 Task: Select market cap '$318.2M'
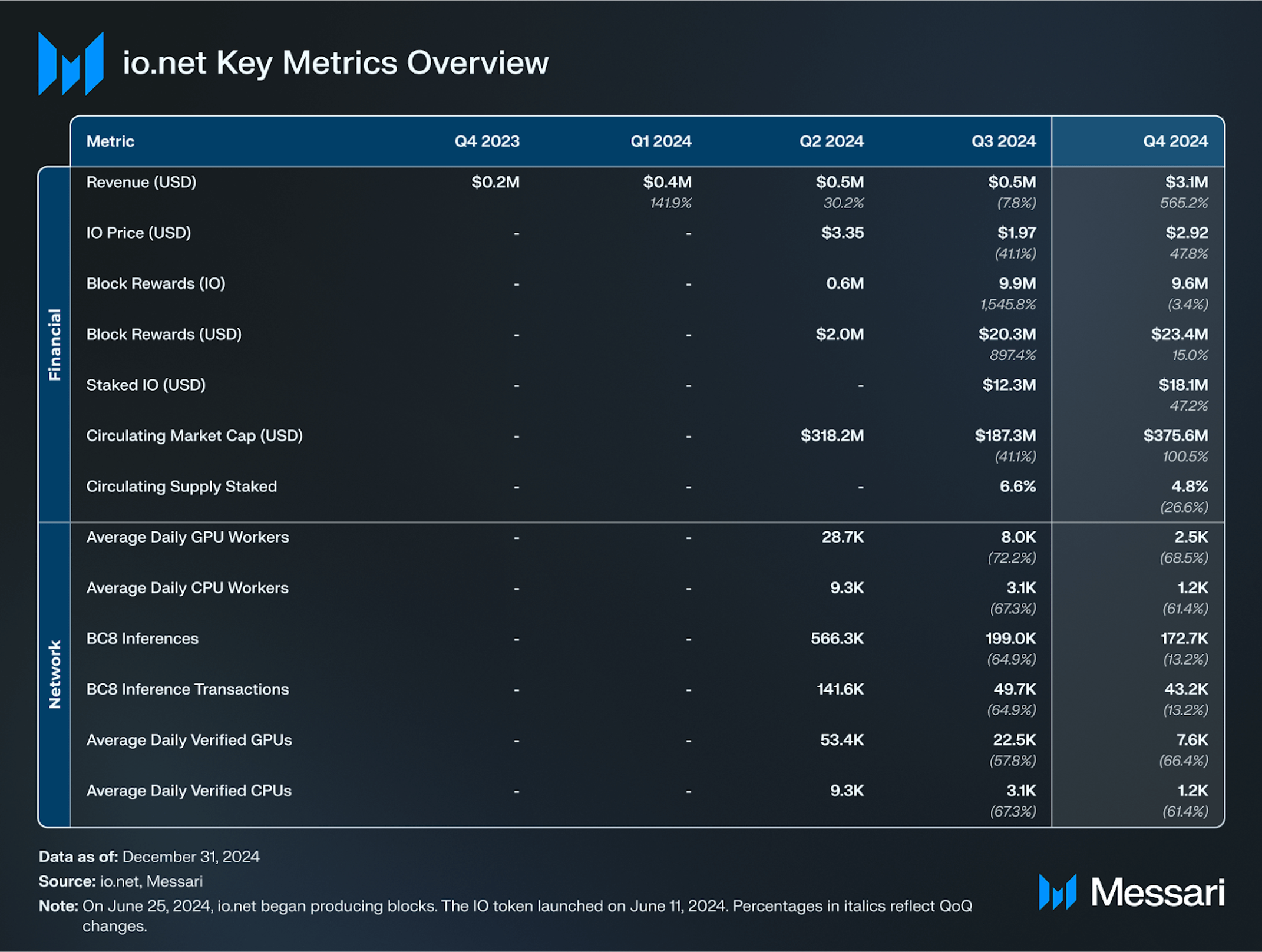832,436
